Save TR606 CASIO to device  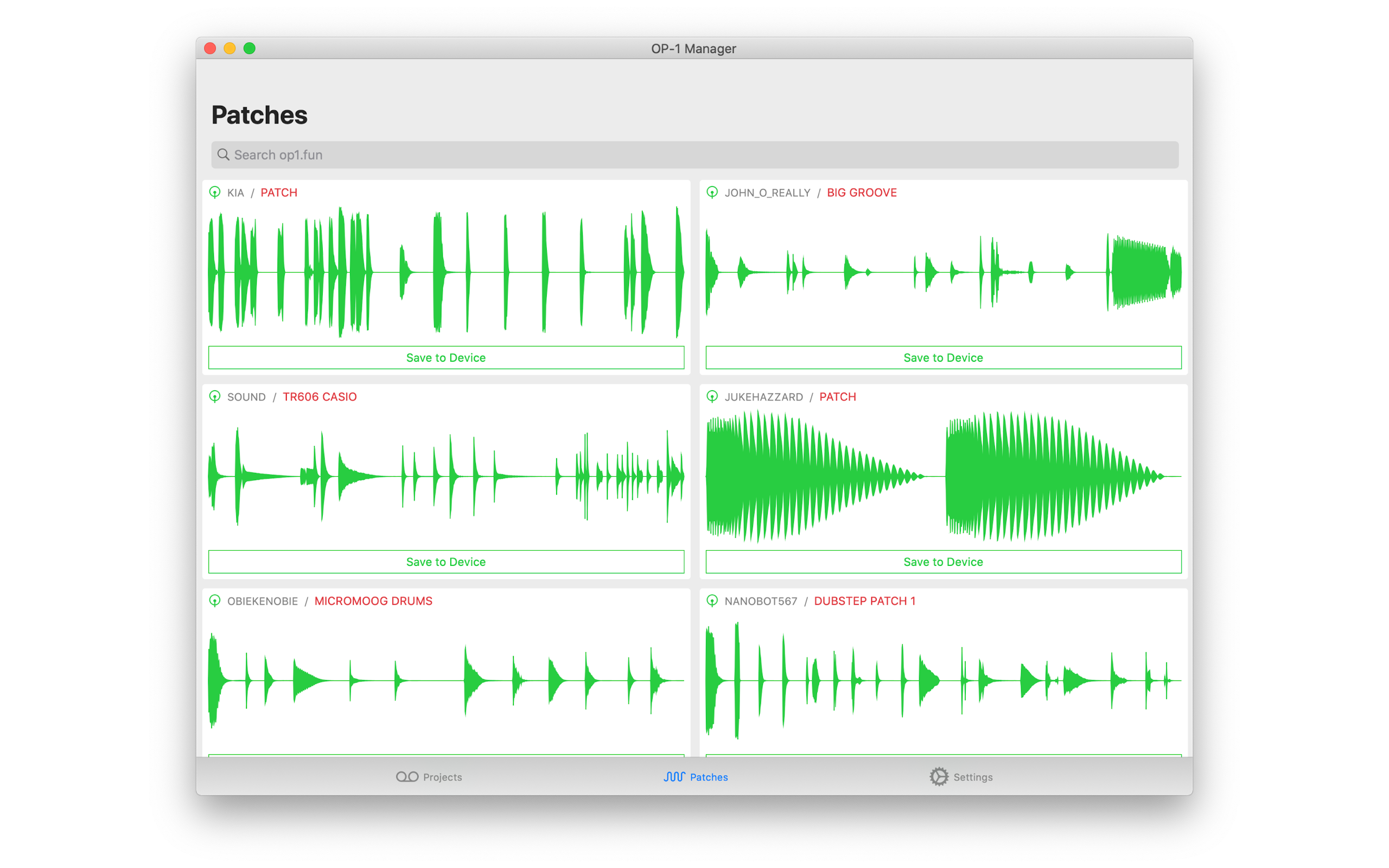click(x=446, y=562)
